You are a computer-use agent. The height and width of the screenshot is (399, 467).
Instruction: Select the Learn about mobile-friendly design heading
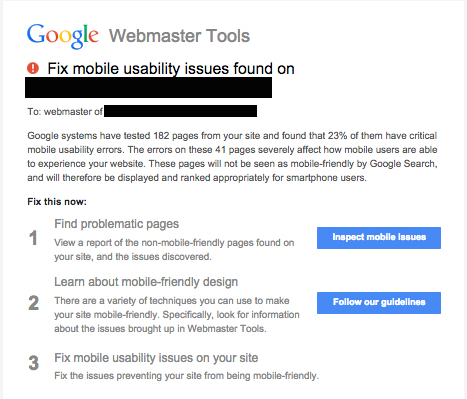pos(146,282)
